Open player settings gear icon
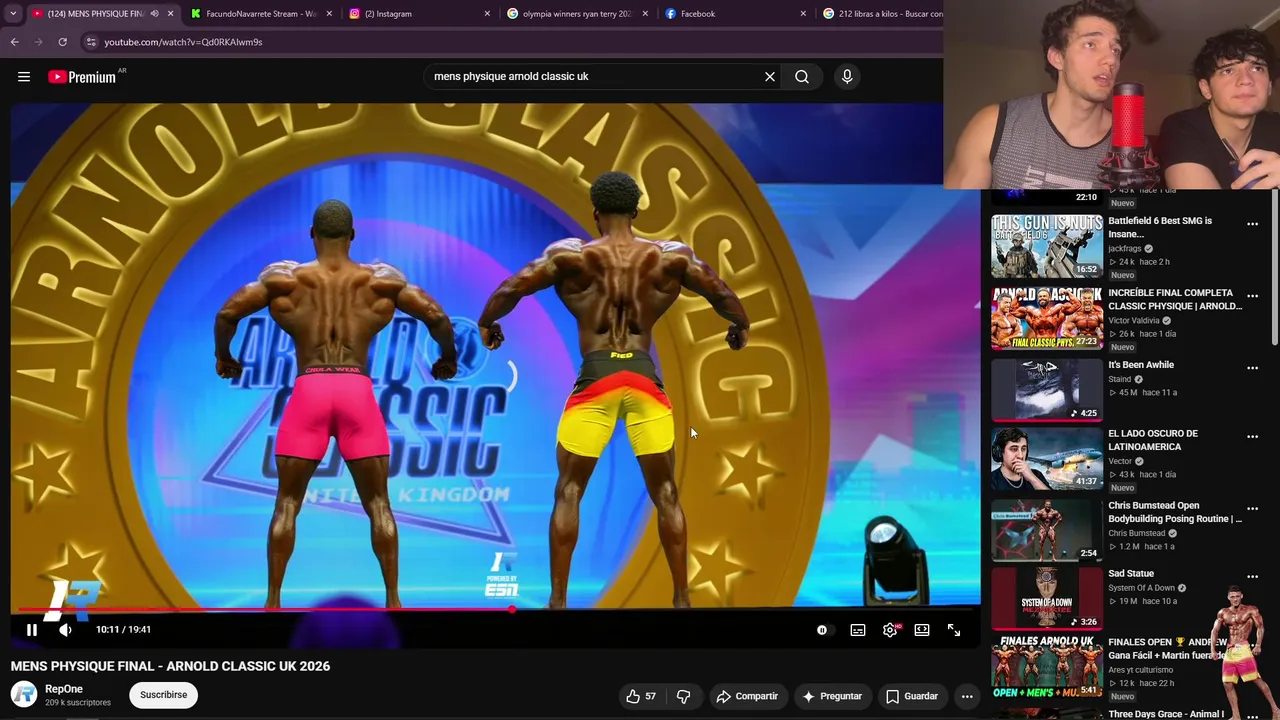The height and width of the screenshot is (720, 1280). [890, 630]
